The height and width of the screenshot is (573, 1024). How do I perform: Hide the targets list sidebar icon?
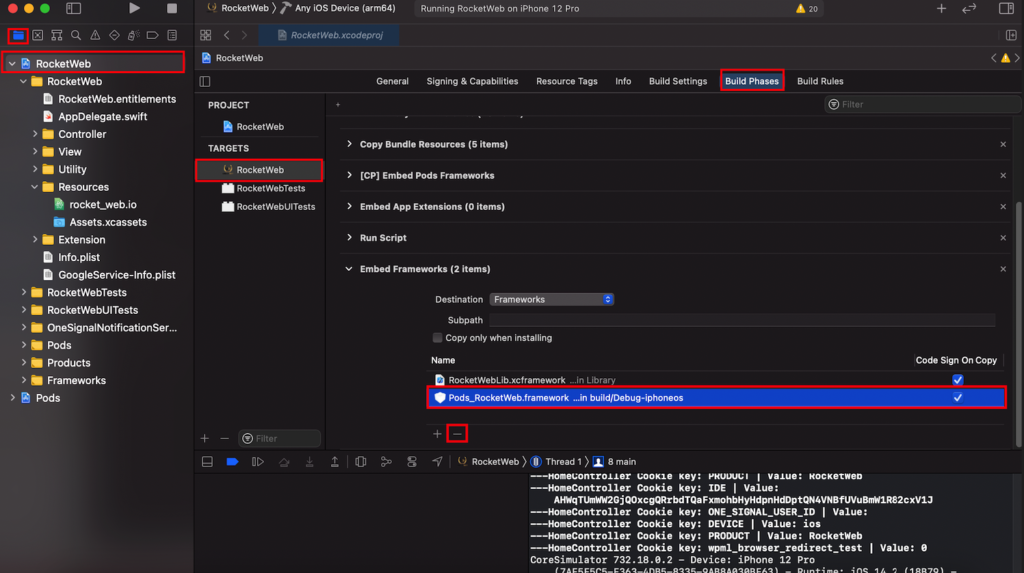(205, 82)
